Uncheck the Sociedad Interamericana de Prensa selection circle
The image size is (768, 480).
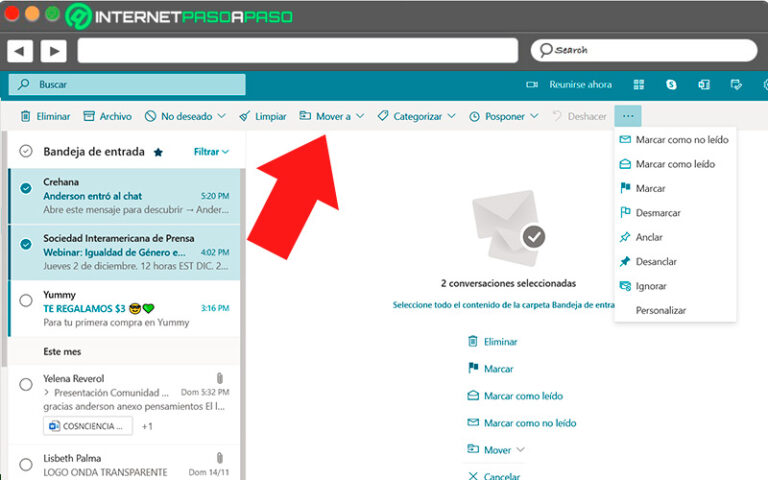[26, 244]
